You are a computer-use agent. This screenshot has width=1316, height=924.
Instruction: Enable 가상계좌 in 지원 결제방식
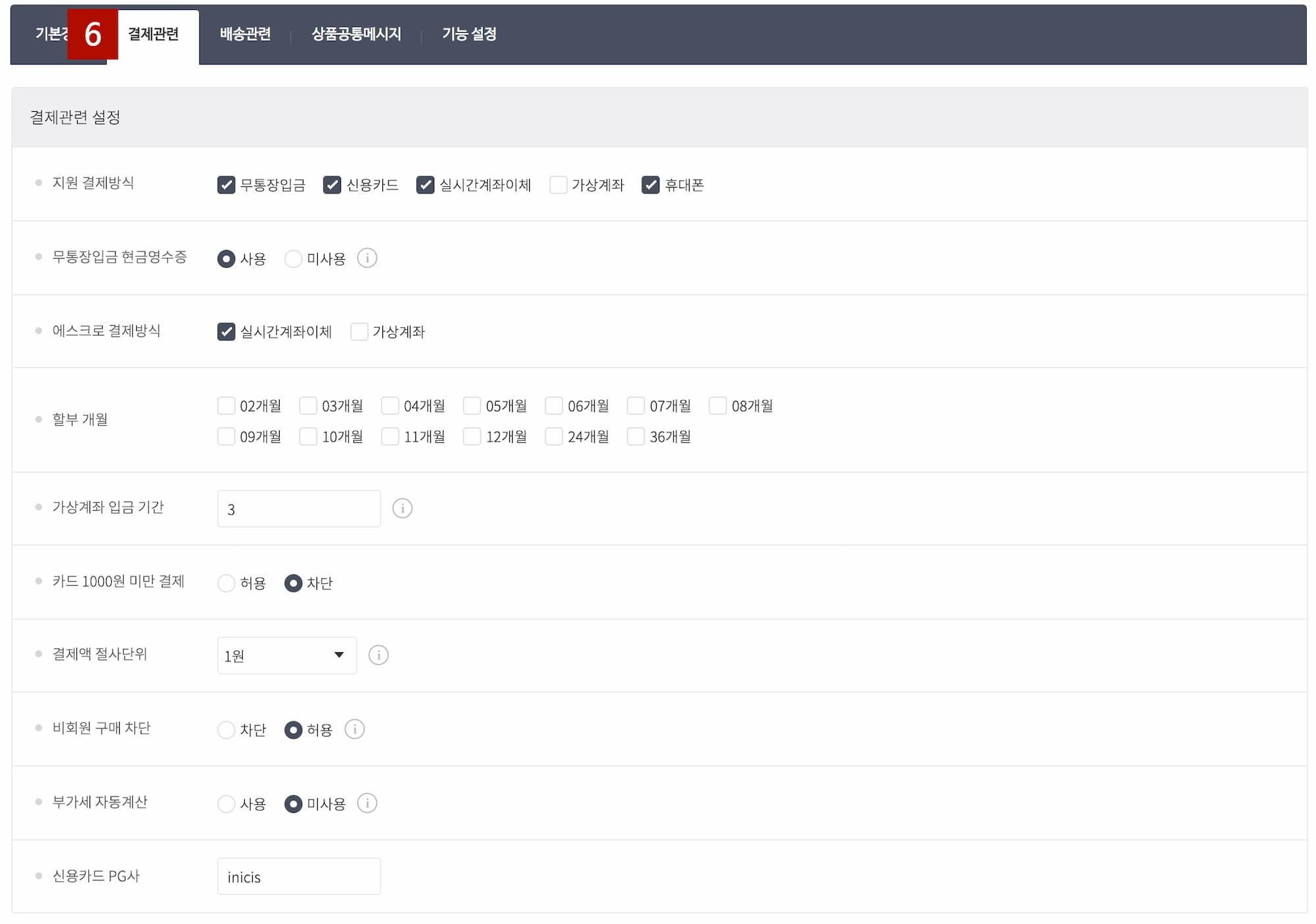558,185
